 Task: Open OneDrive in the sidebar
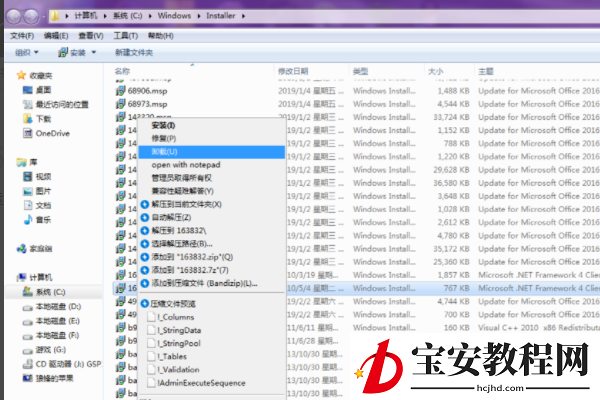(x=46, y=133)
